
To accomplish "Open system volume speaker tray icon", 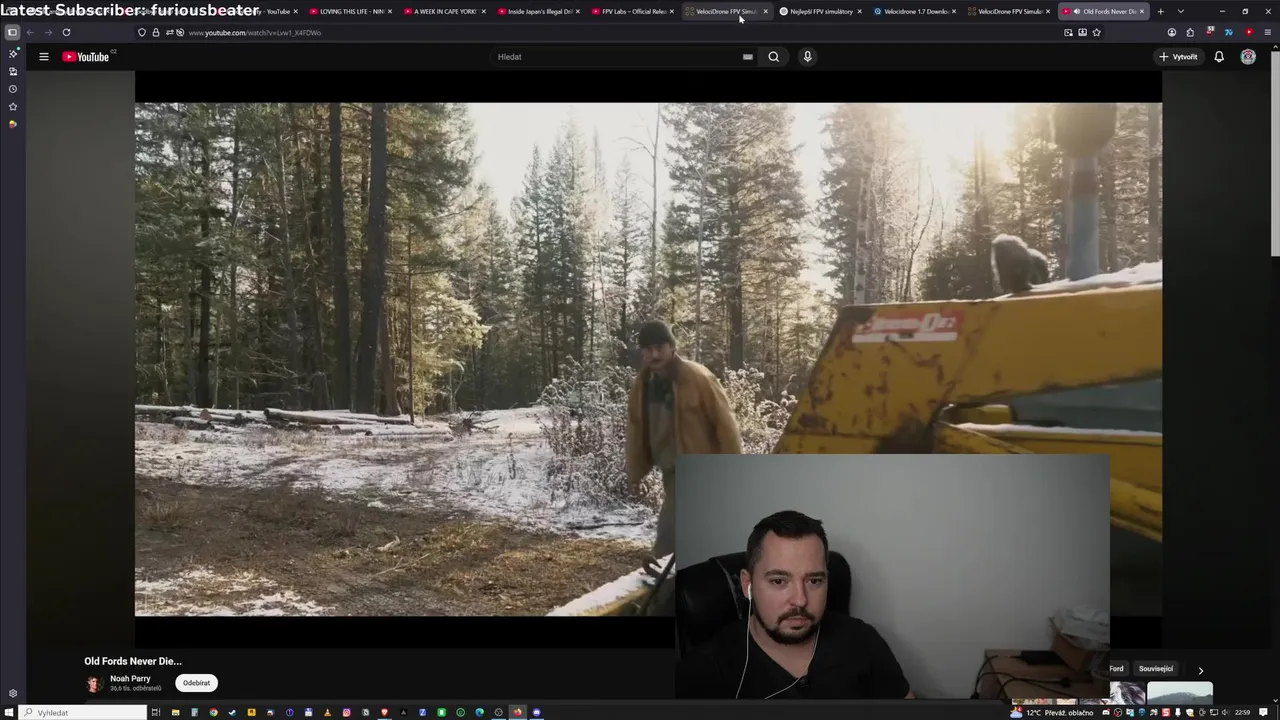I will [1225, 712].
